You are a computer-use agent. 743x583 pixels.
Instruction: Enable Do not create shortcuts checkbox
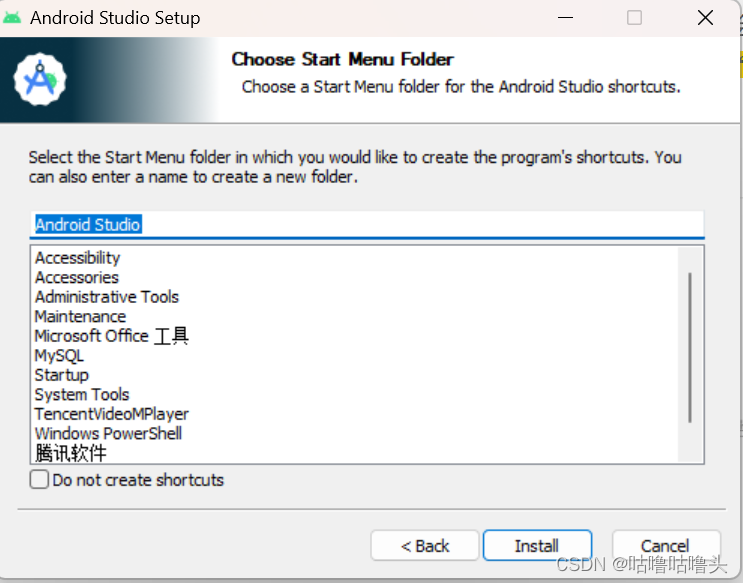coord(39,479)
